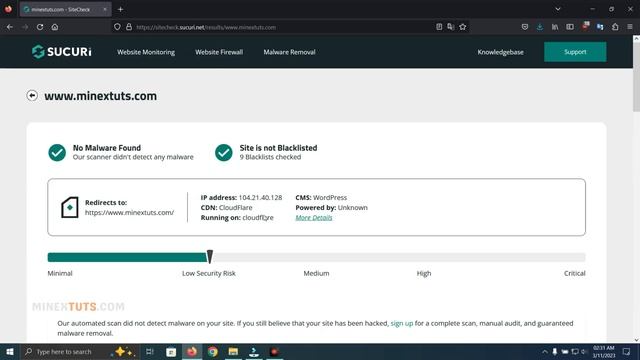This screenshot has width=640, height=360.
Task: Open the Knowledgebase link
Action: (x=500, y=52)
